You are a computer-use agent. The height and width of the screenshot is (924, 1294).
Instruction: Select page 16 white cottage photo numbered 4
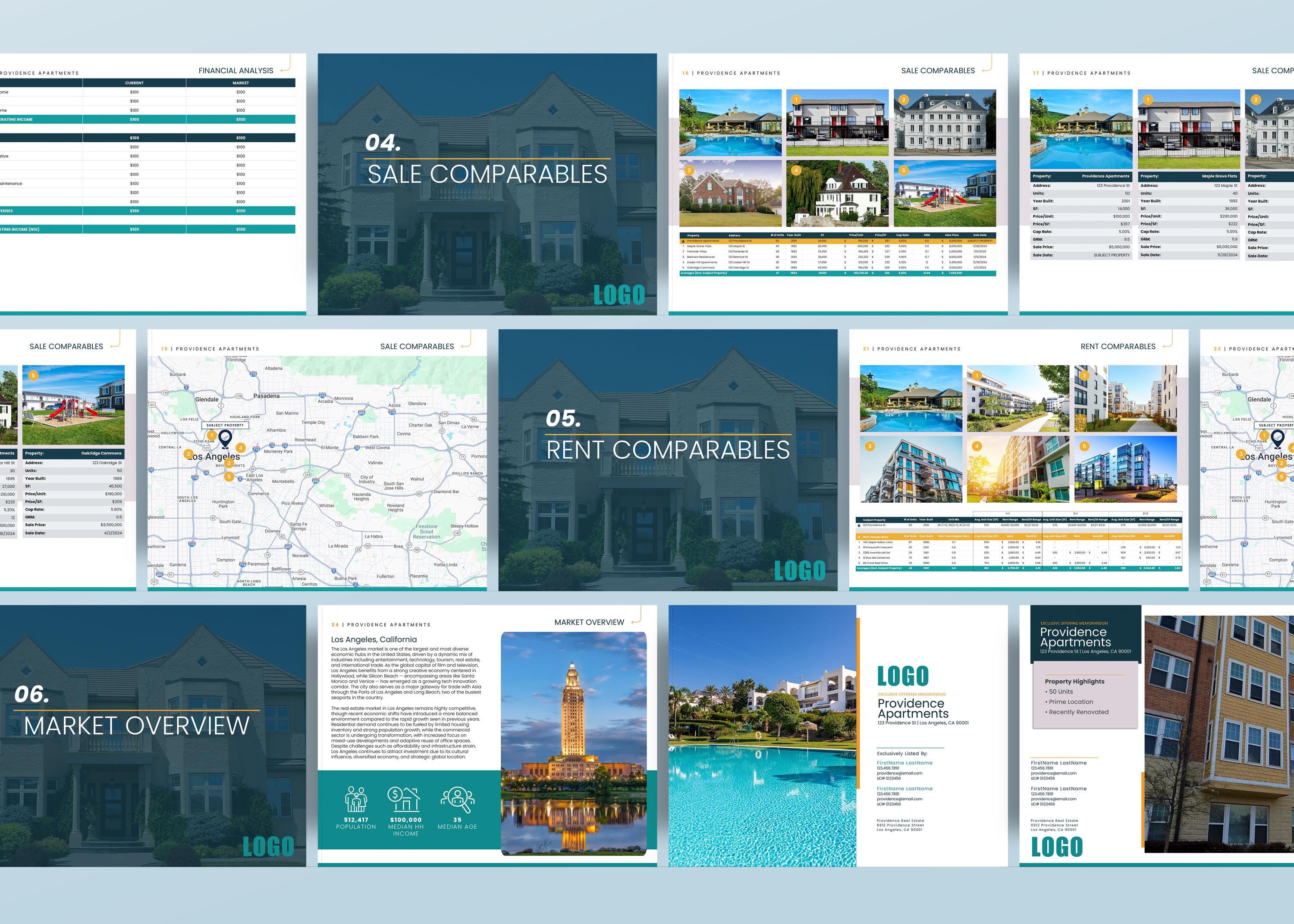pos(837,193)
